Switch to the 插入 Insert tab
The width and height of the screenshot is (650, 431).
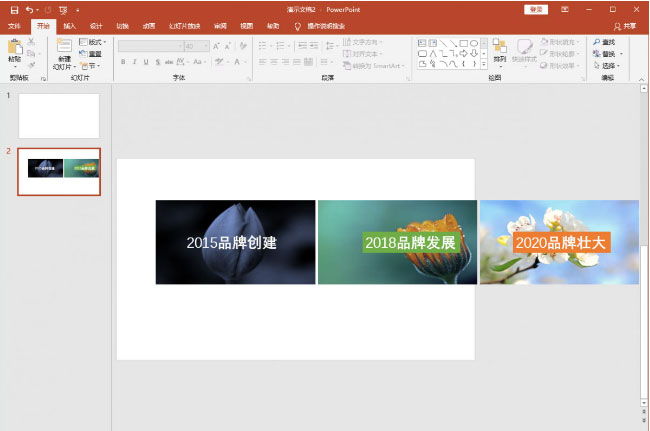(70, 26)
